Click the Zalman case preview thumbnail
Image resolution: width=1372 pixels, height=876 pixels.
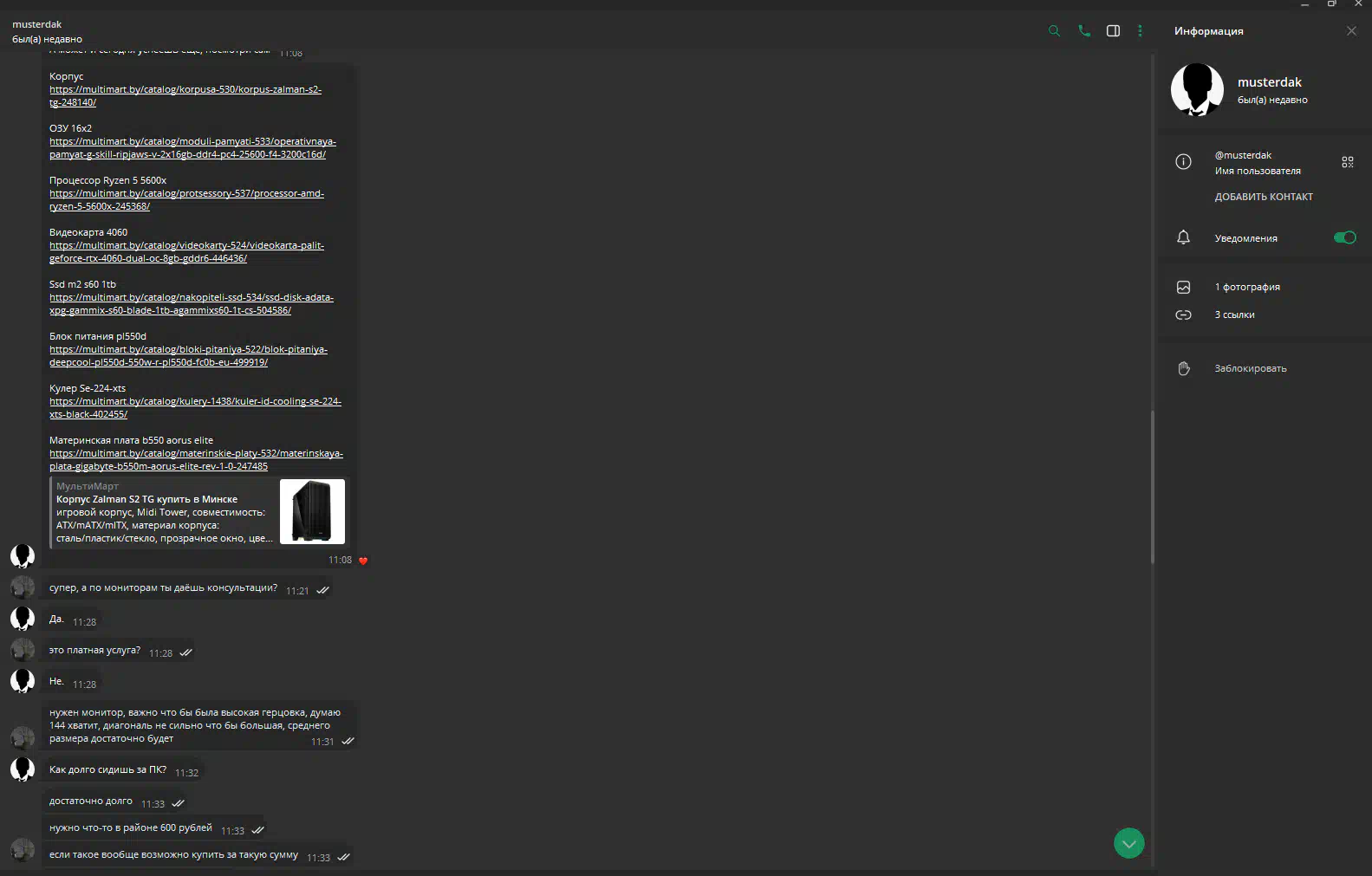[x=312, y=511]
